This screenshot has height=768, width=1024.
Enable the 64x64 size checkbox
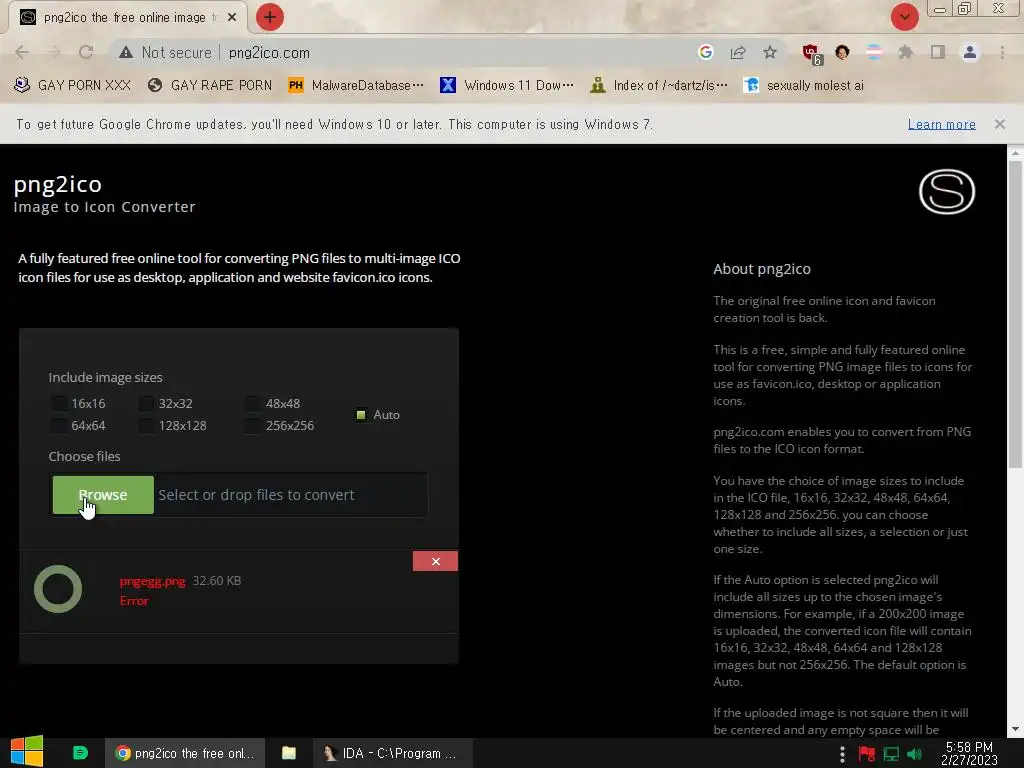click(59, 426)
